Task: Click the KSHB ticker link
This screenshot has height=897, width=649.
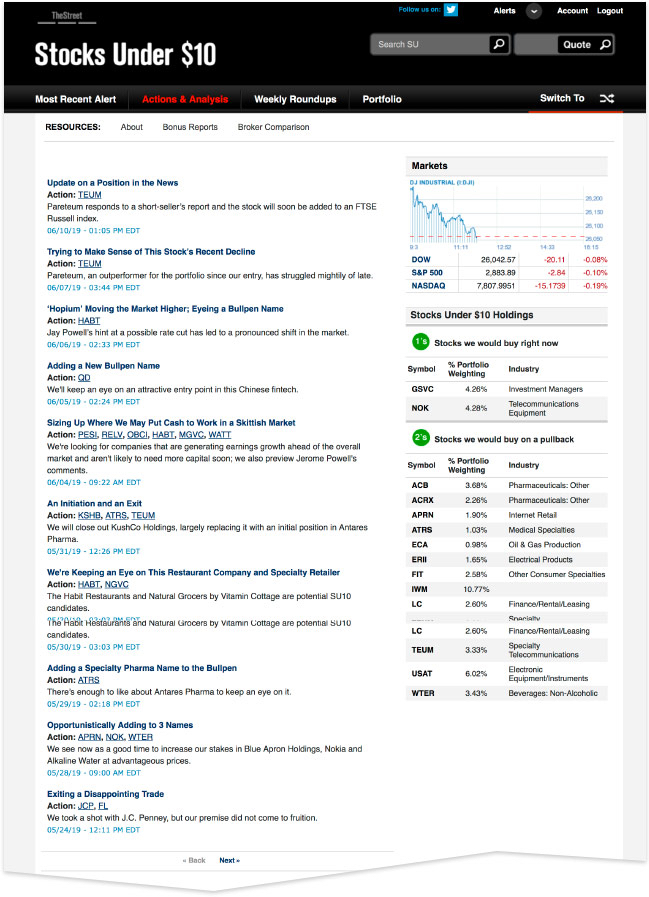Action: click(x=89, y=515)
